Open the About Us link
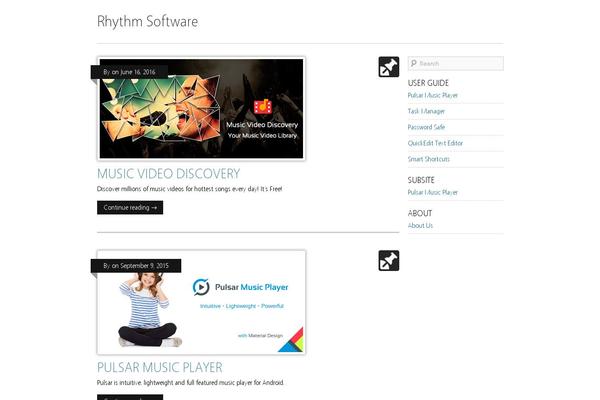The width and height of the screenshot is (600, 400). (x=420, y=226)
